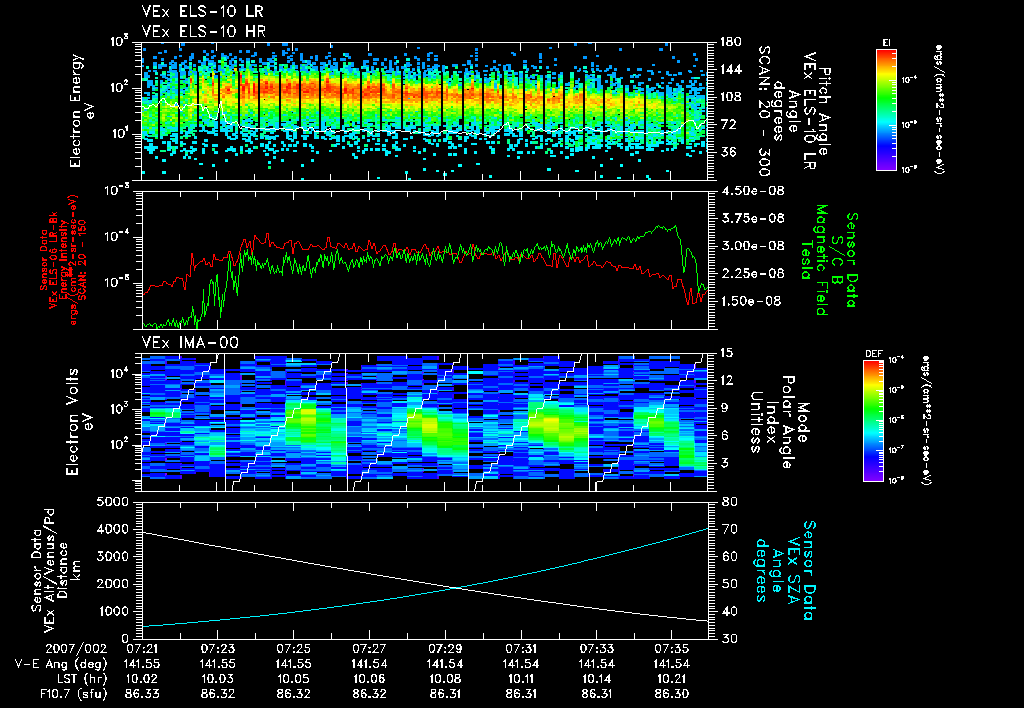
Task: Click the LST value 10.02
Action: coord(141,679)
